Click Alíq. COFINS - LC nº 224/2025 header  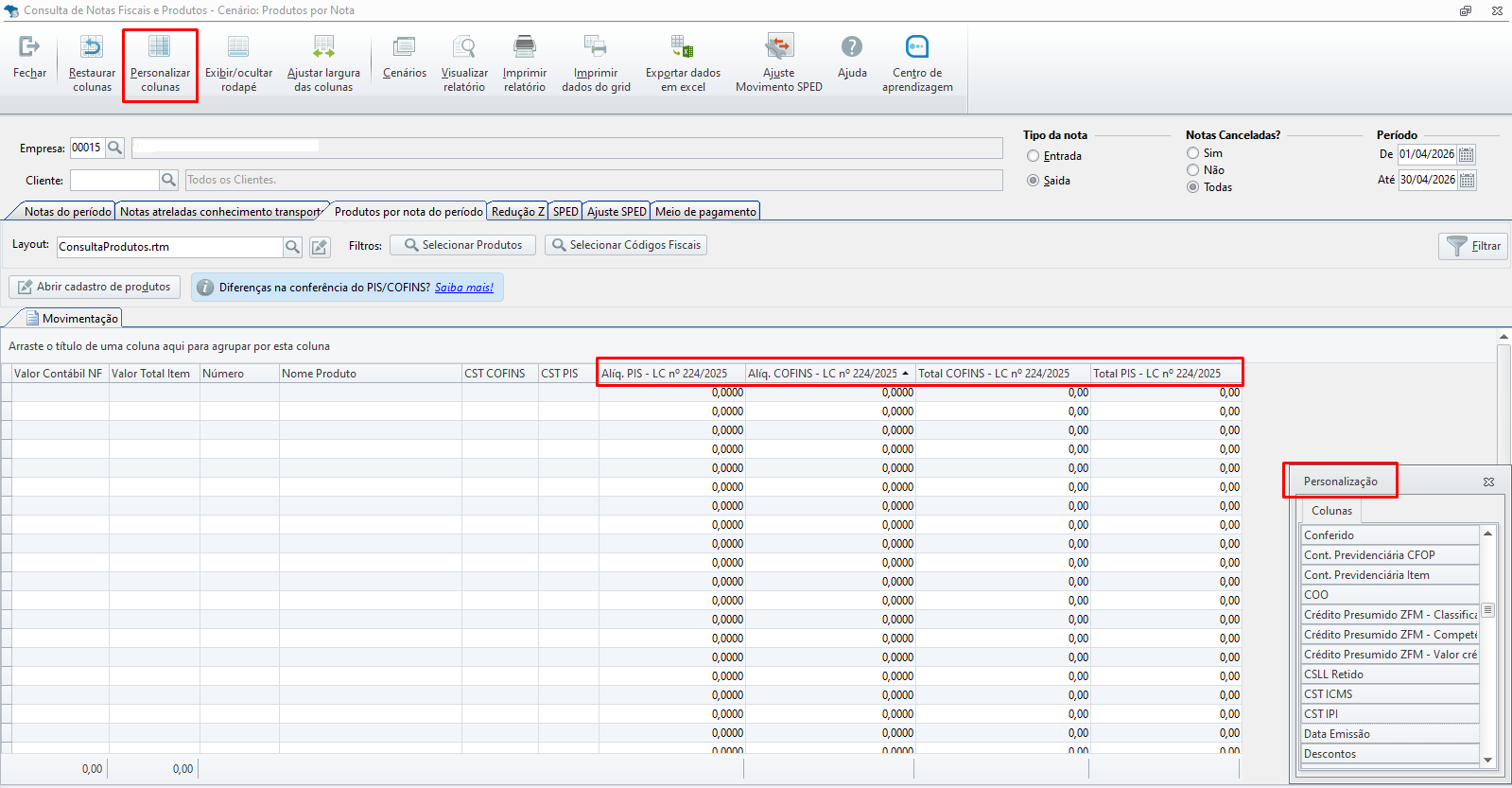click(830, 374)
